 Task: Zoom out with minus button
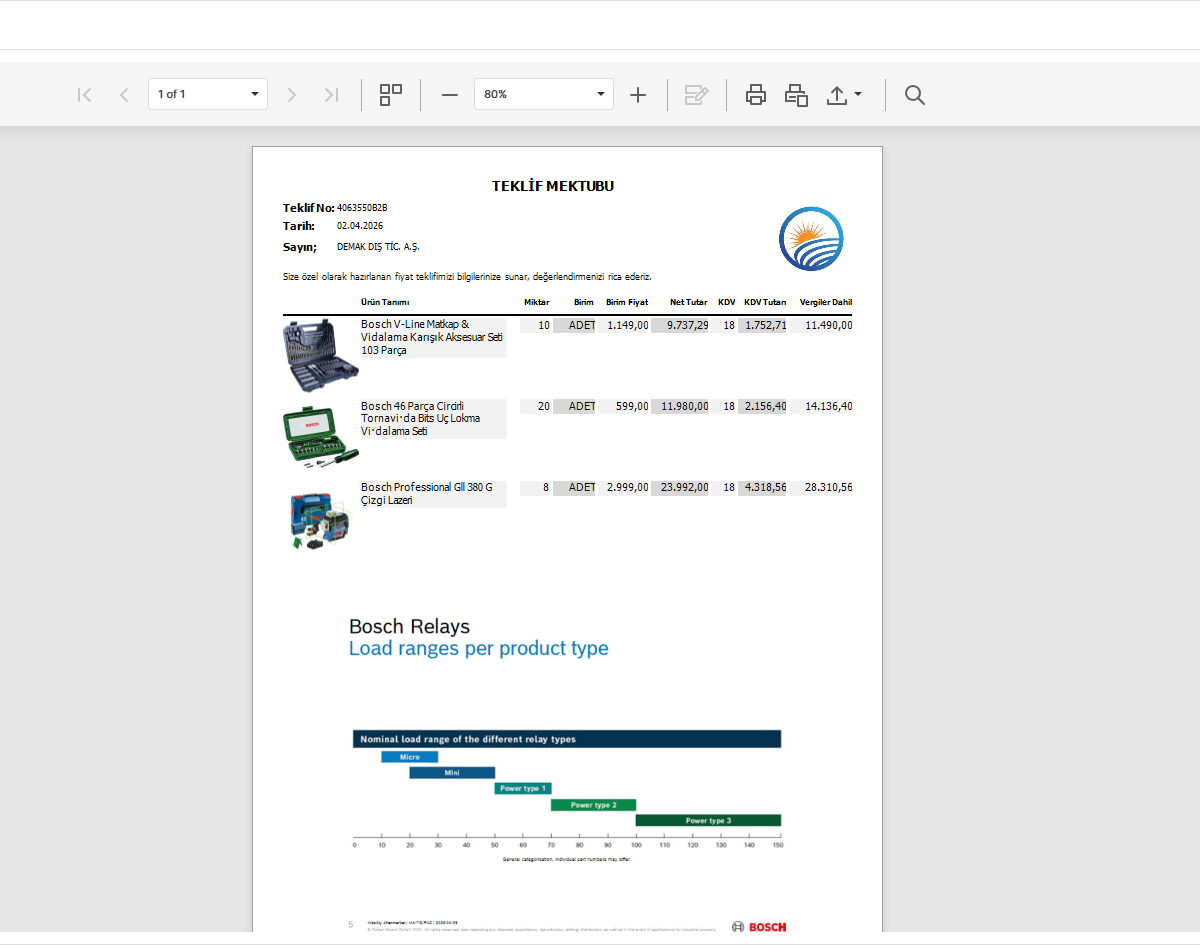point(450,95)
